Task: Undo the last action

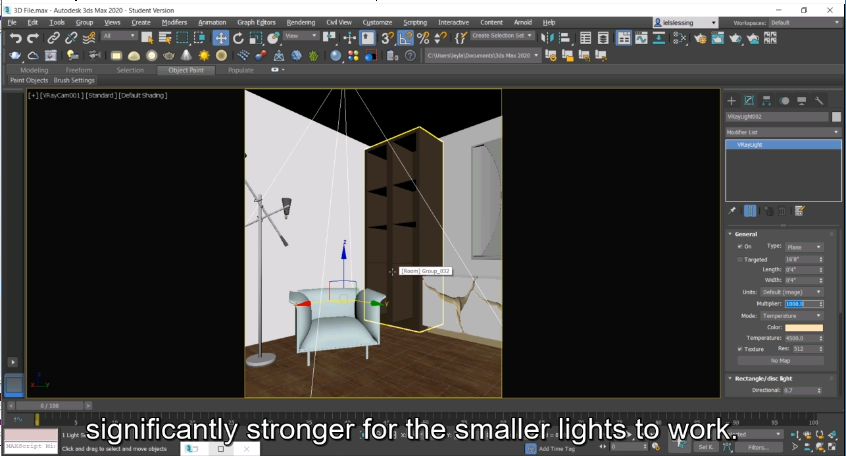Action: tap(16, 38)
